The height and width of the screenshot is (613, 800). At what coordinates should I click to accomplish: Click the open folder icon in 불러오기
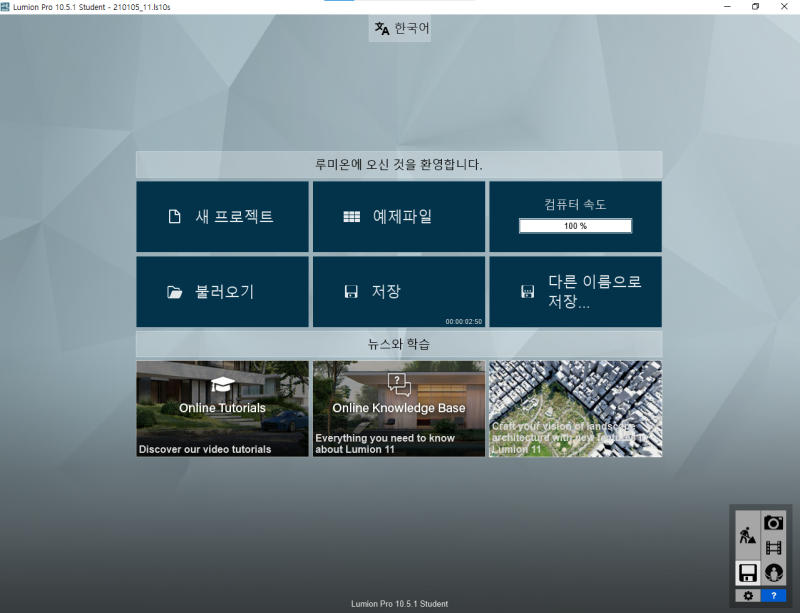[x=174, y=292]
